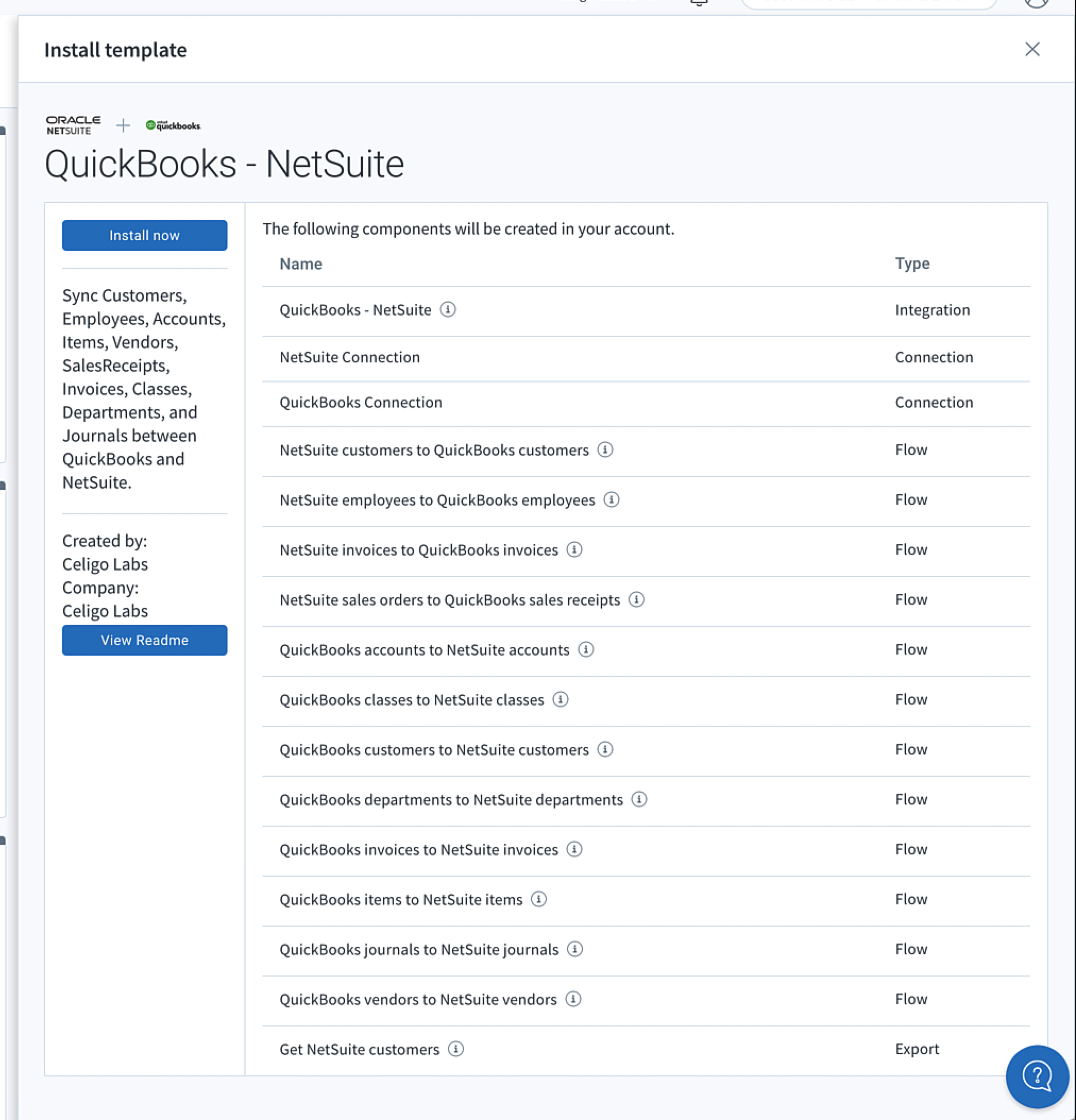
Task: Click the Integration type cell
Action: tap(933, 310)
